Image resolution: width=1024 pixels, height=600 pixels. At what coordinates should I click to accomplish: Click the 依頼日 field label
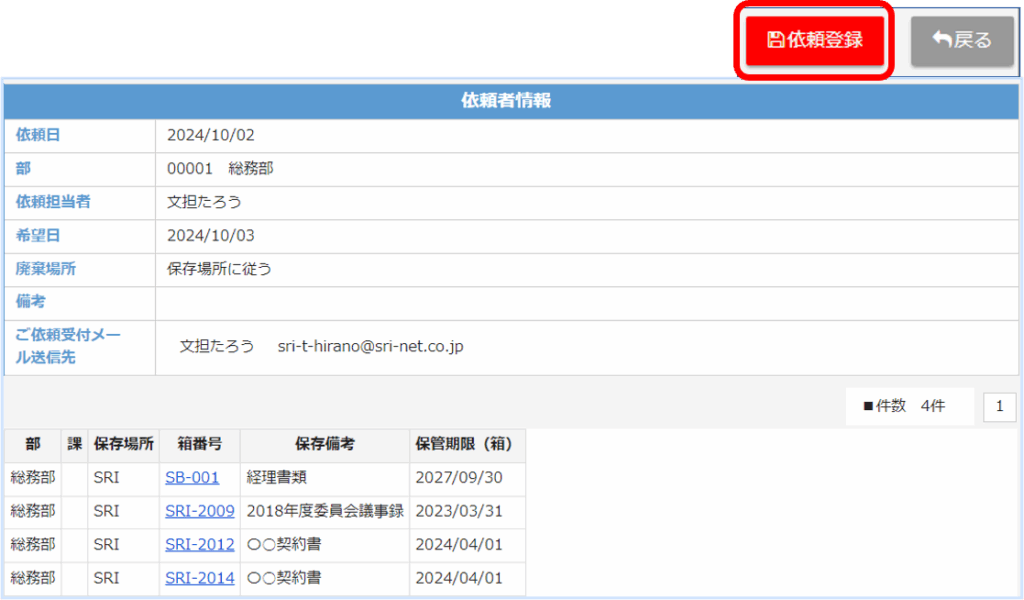38,135
